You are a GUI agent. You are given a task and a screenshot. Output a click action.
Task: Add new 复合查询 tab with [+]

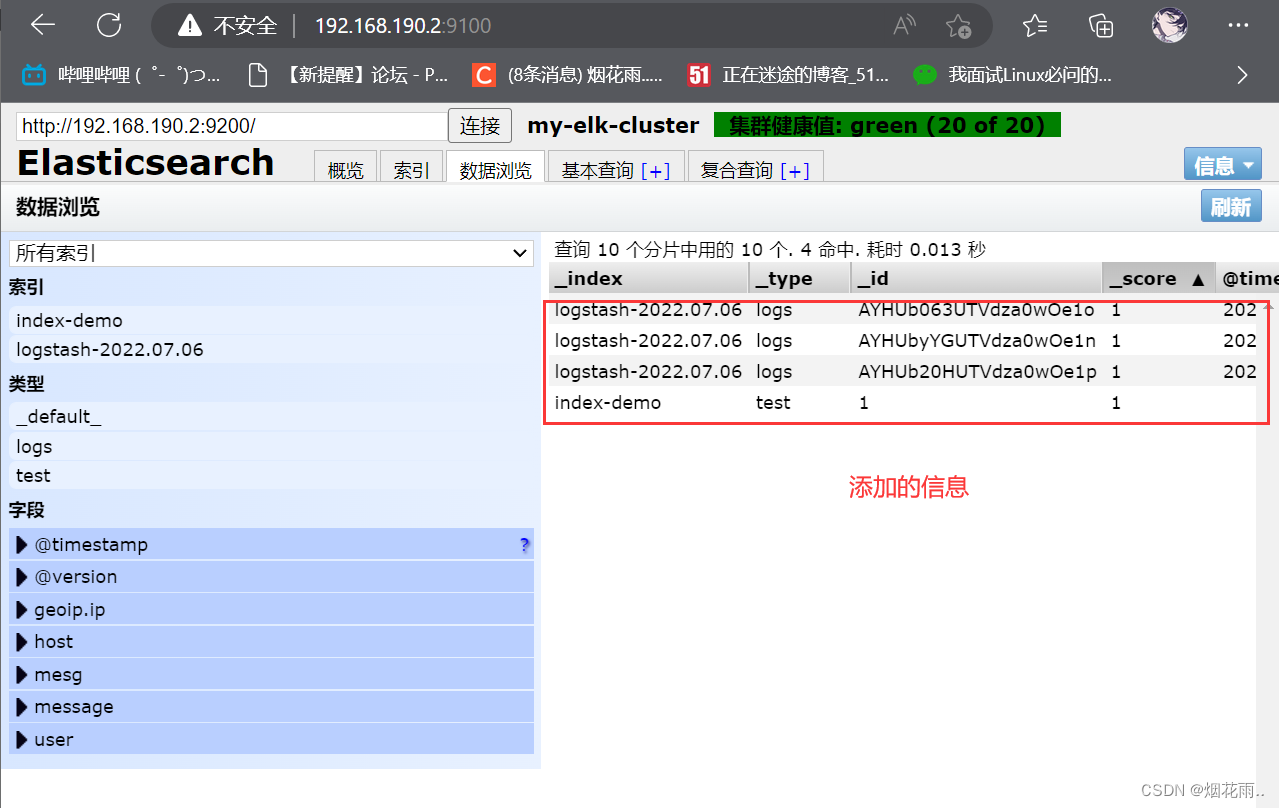pyautogui.click(x=795, y=171)
